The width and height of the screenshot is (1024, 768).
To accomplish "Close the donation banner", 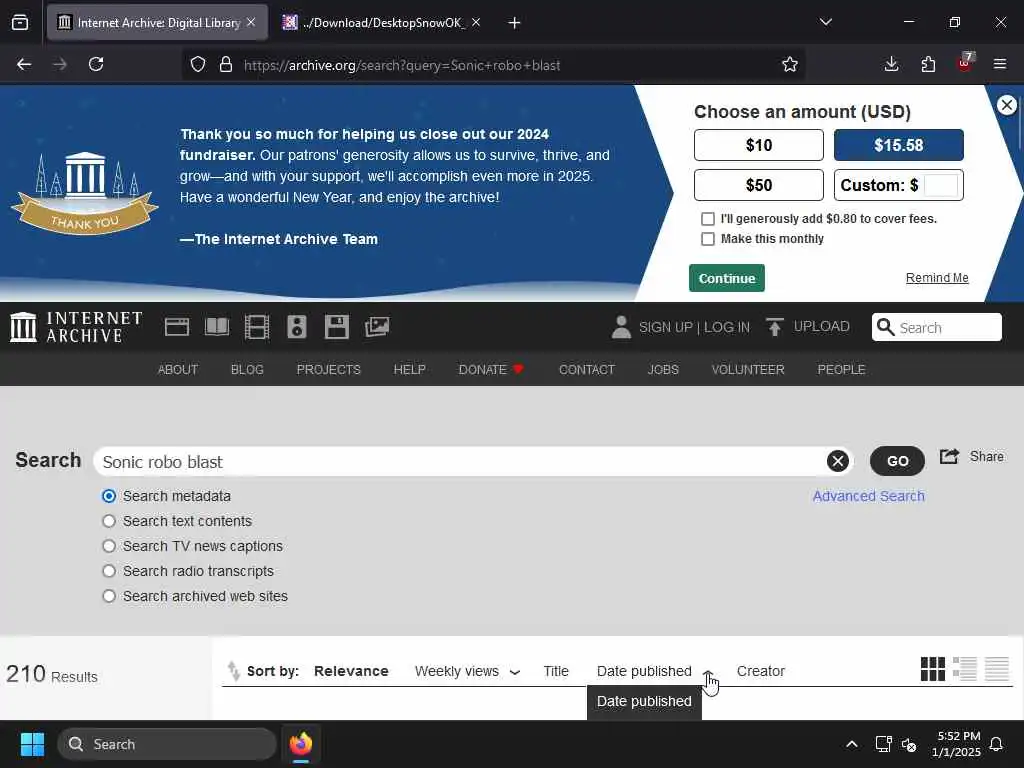I will tap(1007, 104).
